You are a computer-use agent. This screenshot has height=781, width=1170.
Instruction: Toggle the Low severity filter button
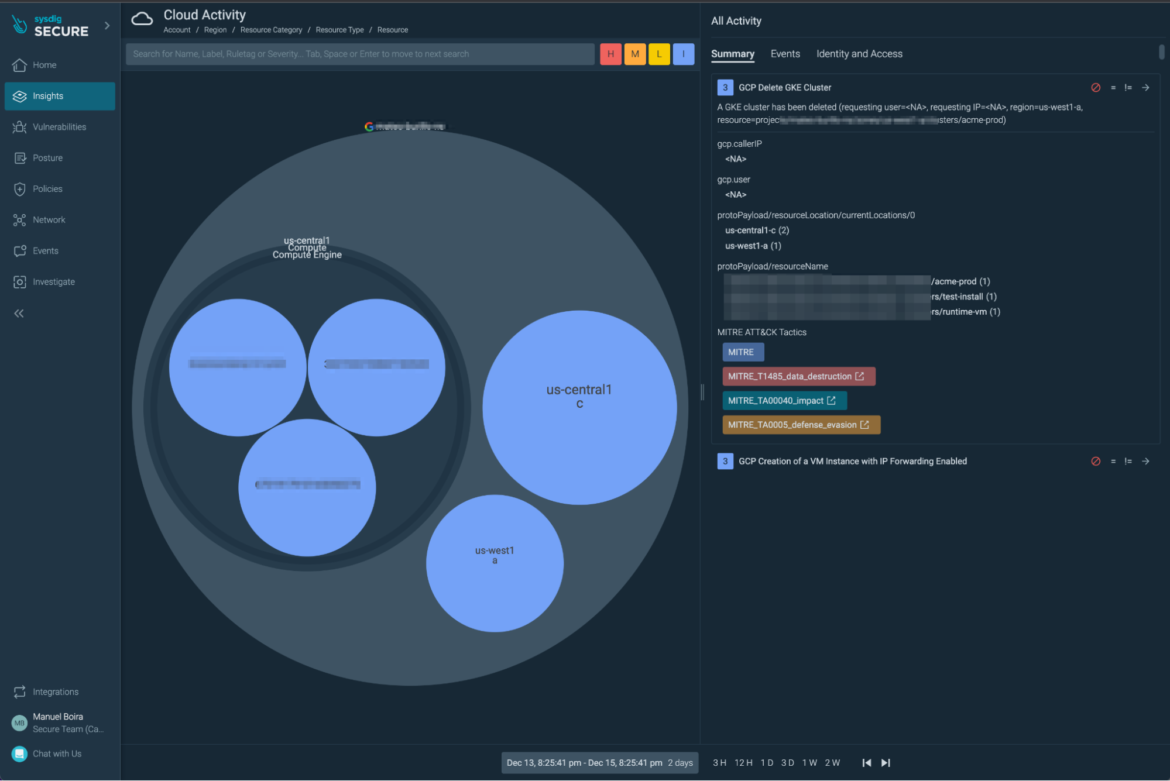659,53
